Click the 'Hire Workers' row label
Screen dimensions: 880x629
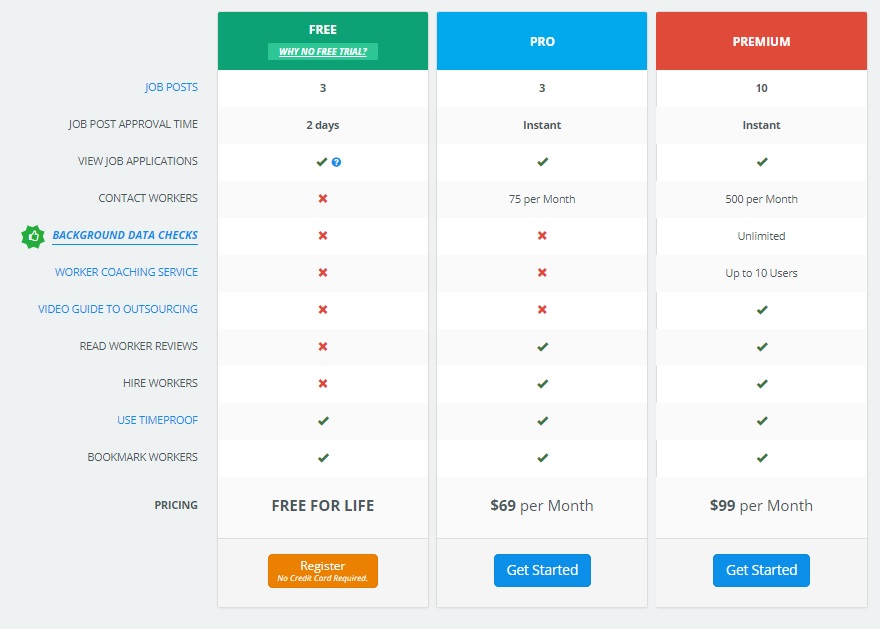161,383
